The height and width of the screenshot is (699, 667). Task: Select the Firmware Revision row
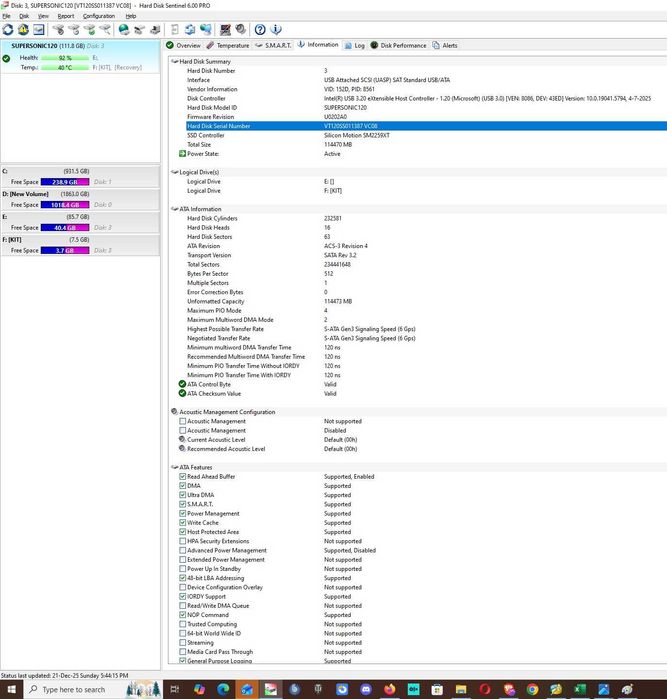[426, 117]
